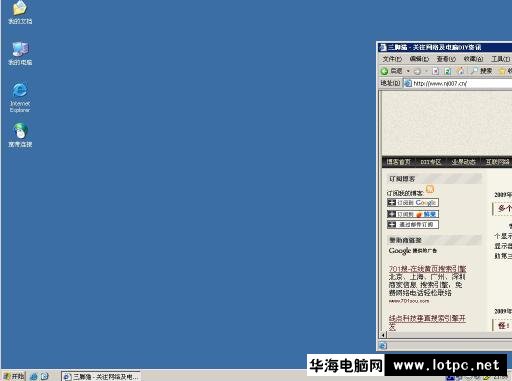Launch IE from the quick launch bar
This screenshot has width=512, height=381.
point(34,377)
